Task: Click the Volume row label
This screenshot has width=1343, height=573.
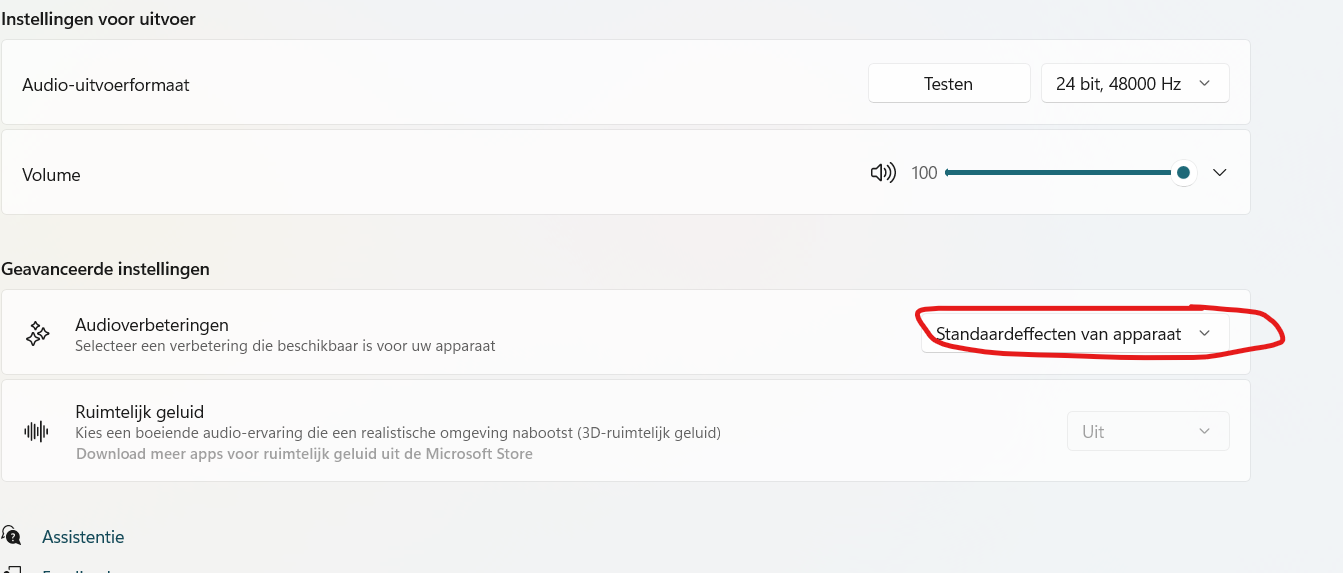Action: [51, 175]
